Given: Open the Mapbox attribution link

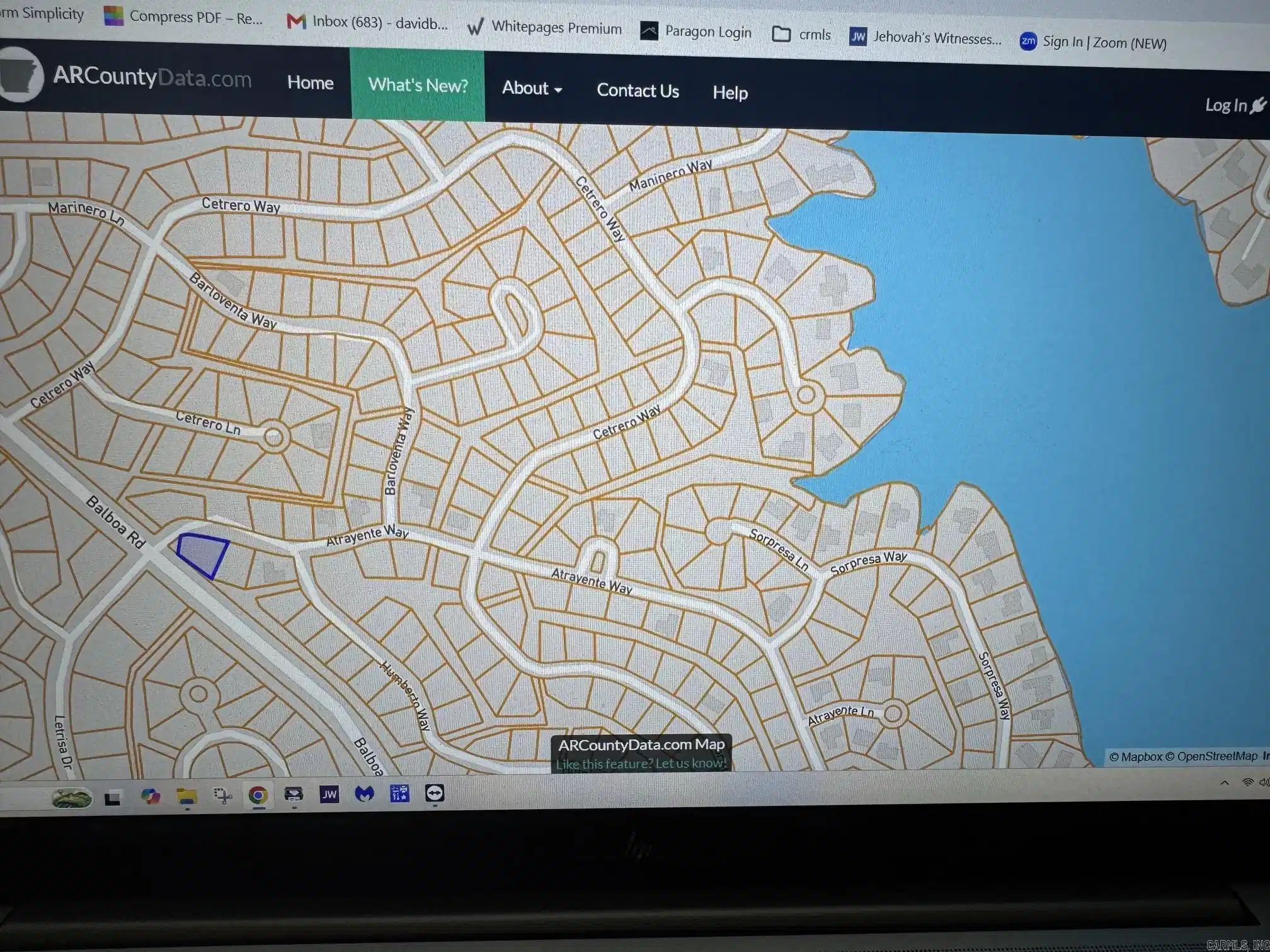Looking at the screenshot, I should point(1136,757).
